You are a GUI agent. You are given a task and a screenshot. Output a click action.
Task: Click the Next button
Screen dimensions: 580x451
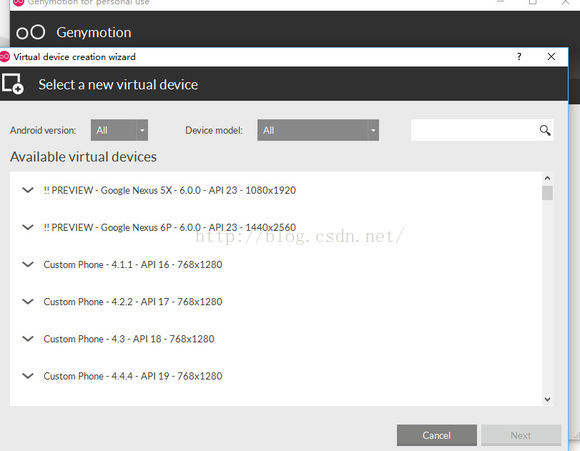pos(521,435)
